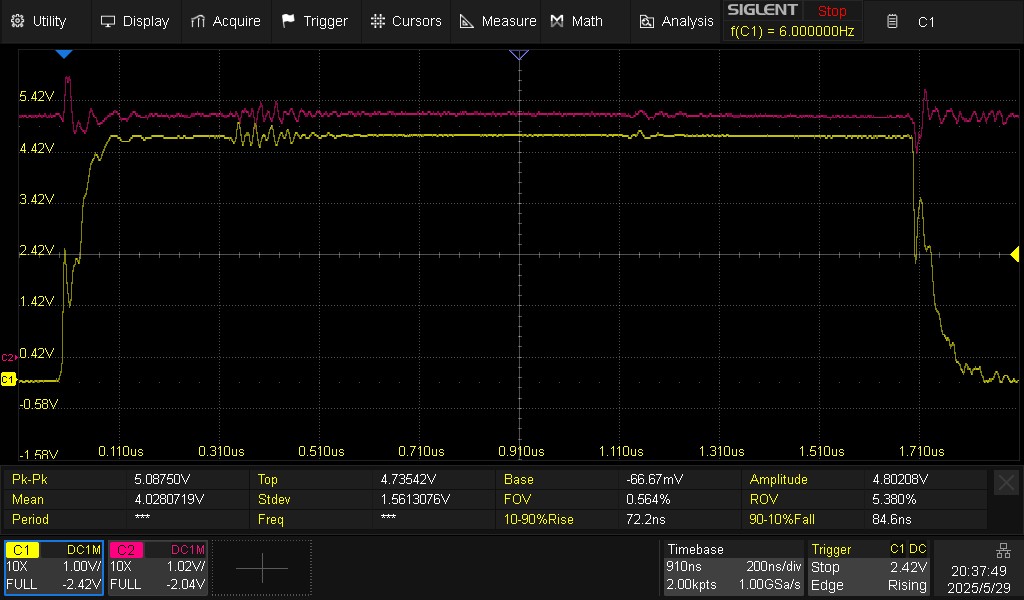Open the Utility menu
Image resolution: width=1024 pixels, height=600 pixels.
[39, 21]
